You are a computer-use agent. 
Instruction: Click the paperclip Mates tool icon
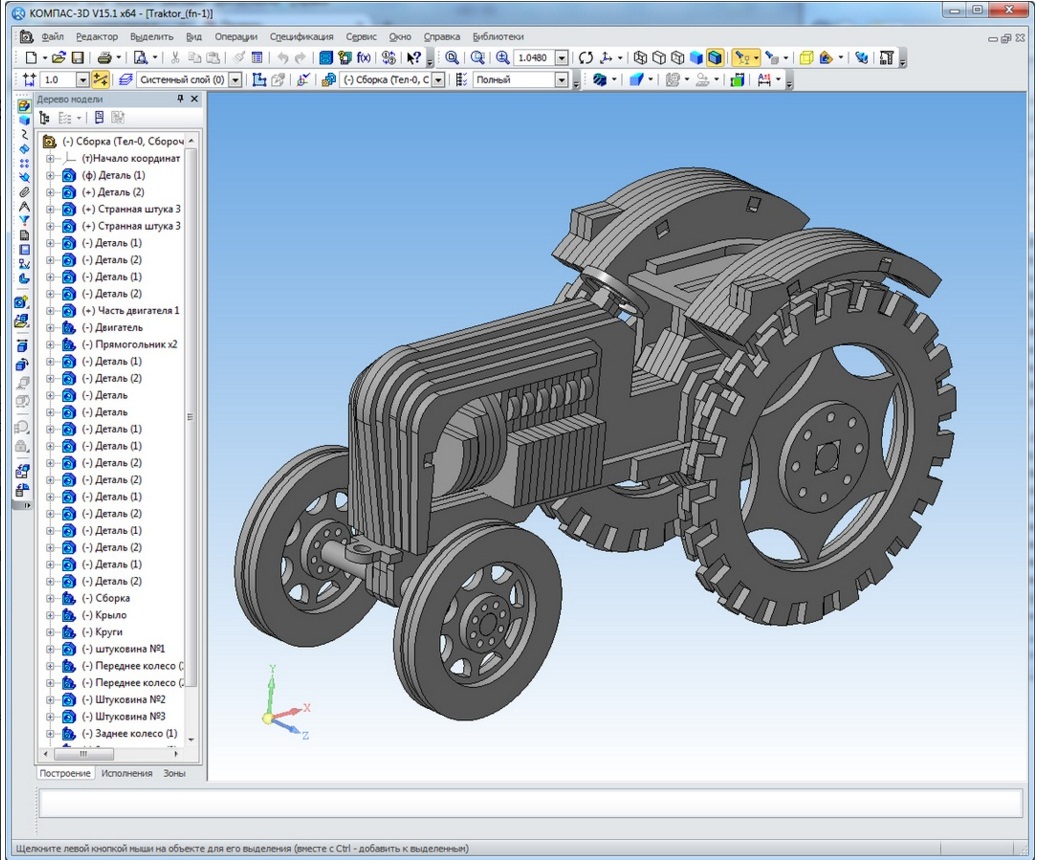coord(24,192)
